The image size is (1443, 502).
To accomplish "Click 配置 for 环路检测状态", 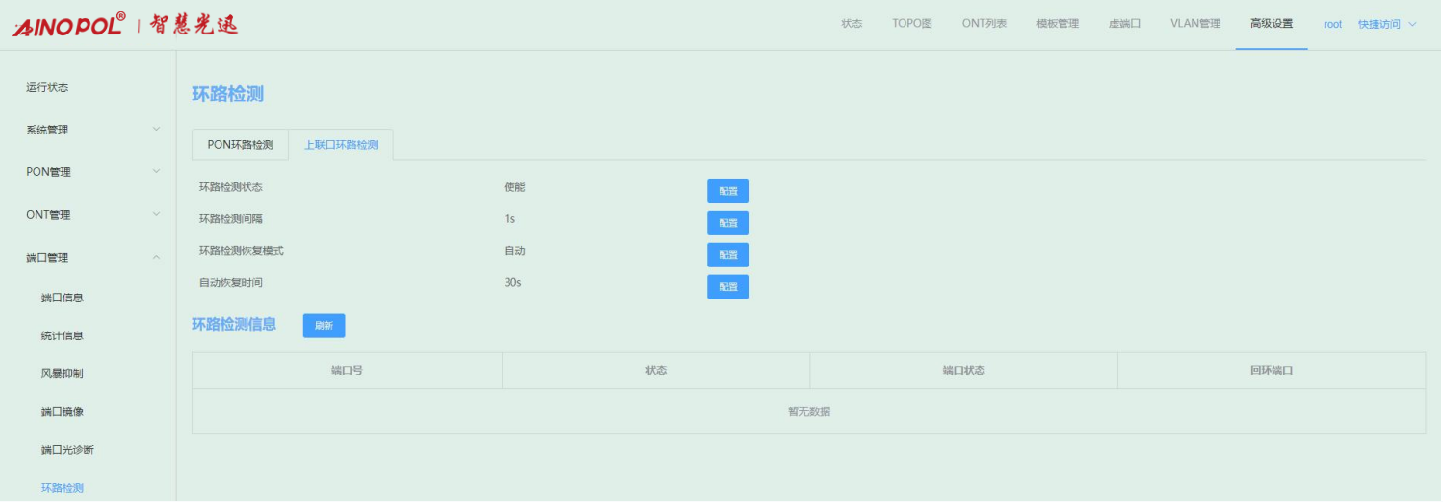I will [x=727, y=191].
